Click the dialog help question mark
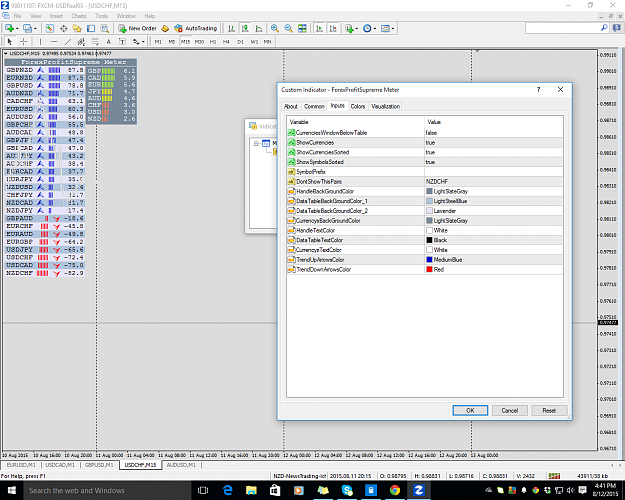Viewport: 625px width, 500px height. 538,90
